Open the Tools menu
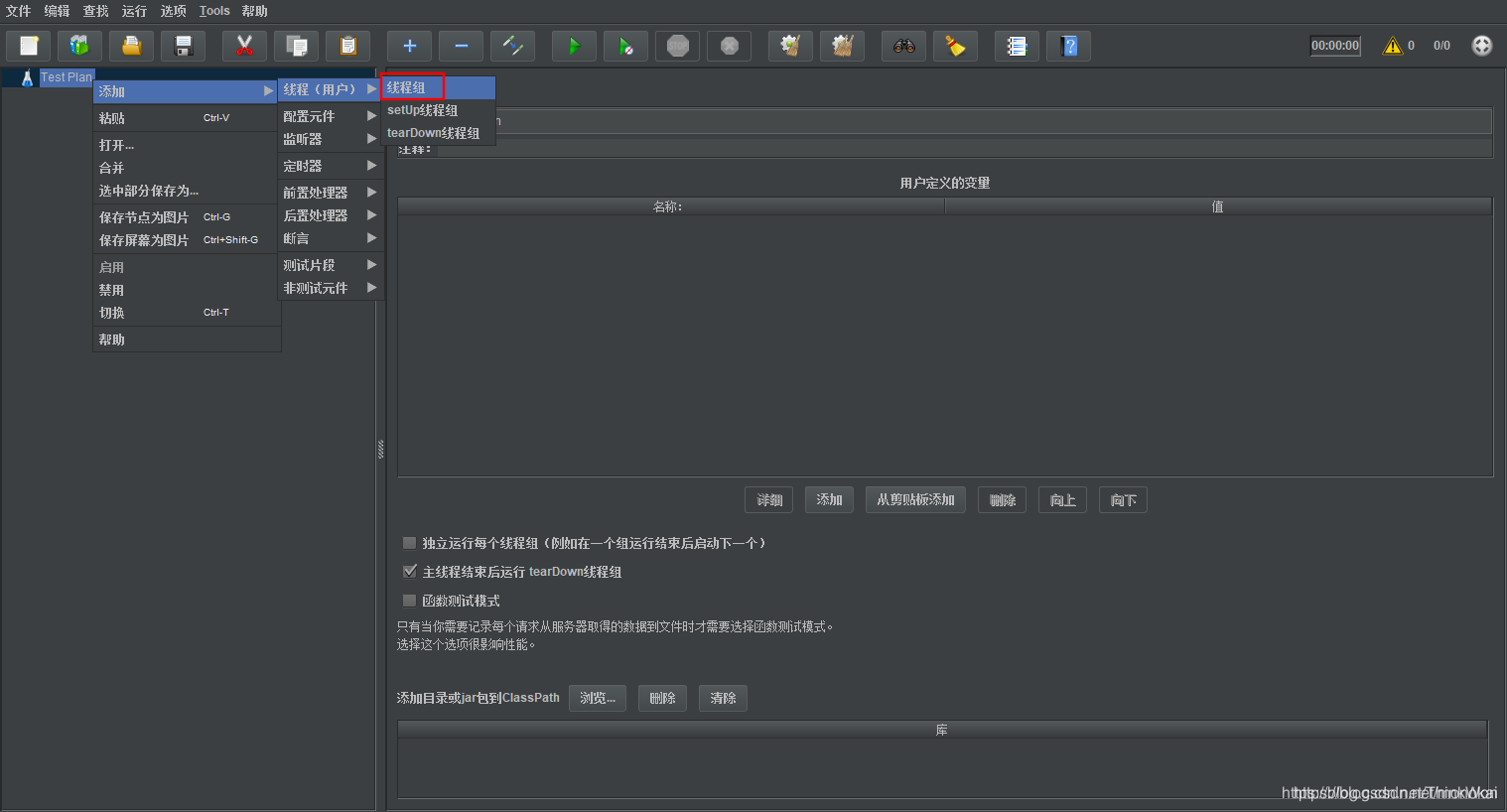1507x812 pixels. click(x=214, y=11)
